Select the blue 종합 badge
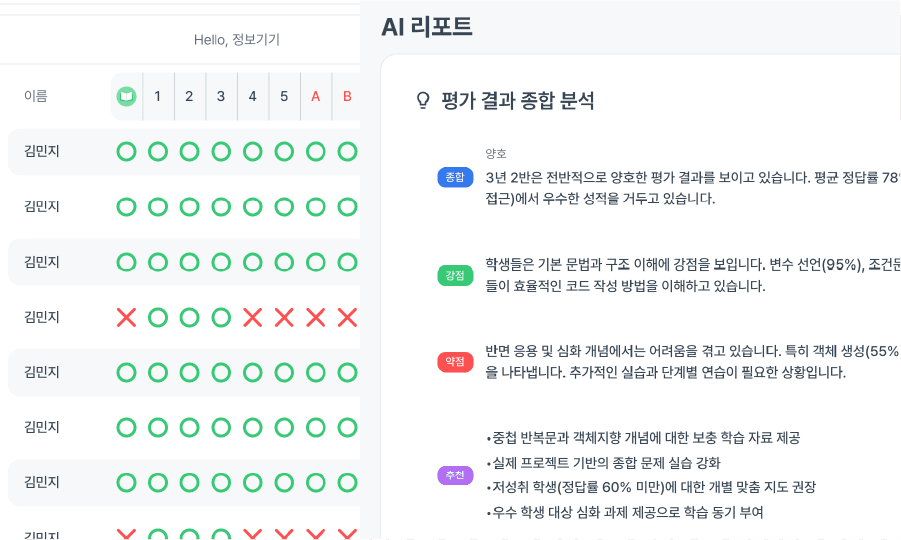901x540 pixels. pos(455,178)
